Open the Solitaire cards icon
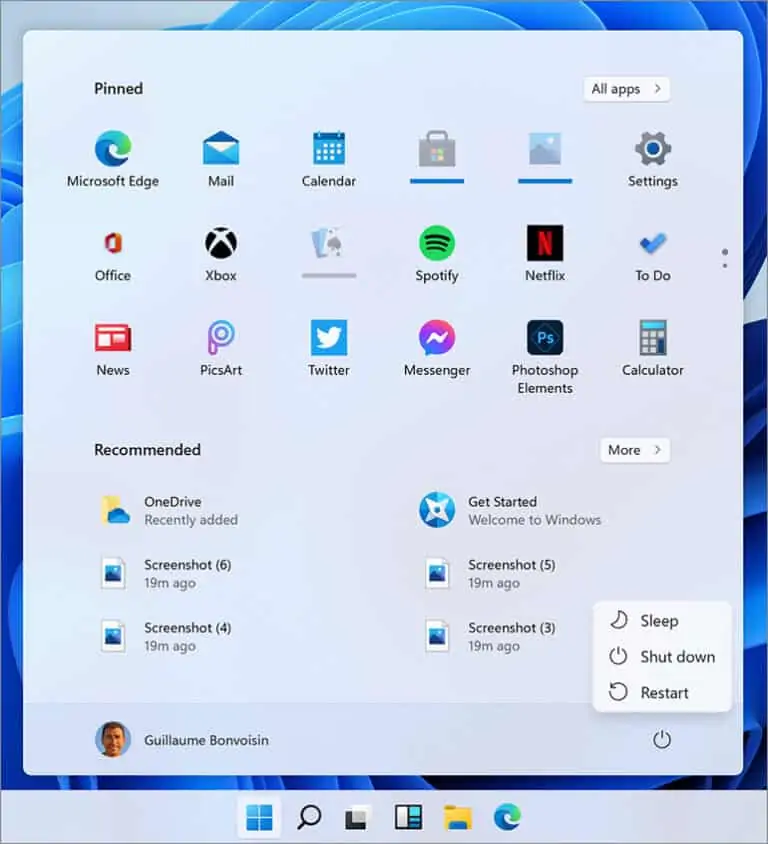Image resolution: width=768 pixels, height=844 pixels. (329, 243)
